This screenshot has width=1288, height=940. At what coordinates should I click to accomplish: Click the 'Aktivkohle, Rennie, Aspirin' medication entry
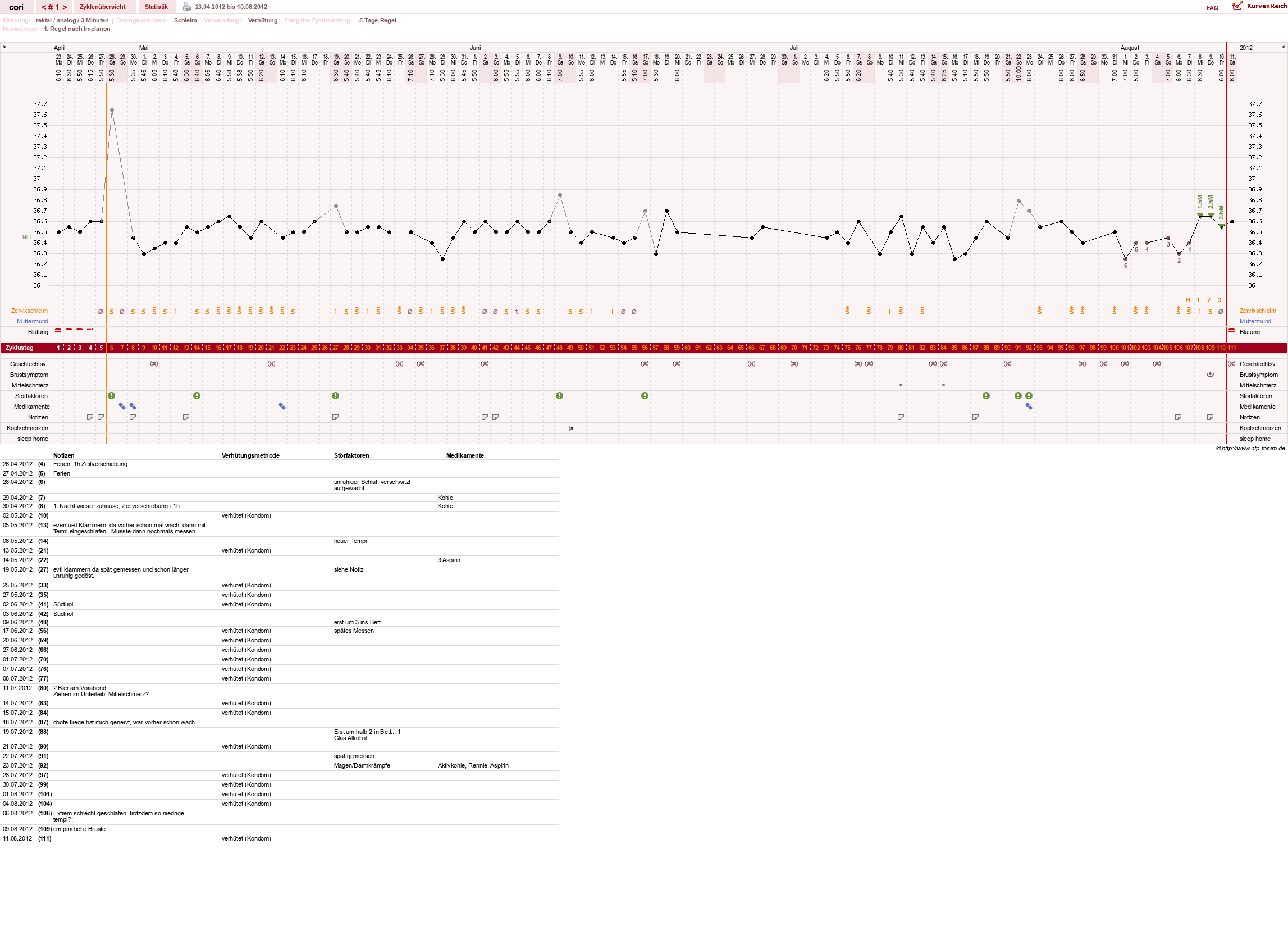pyautogui.click(x=473, y=766)
